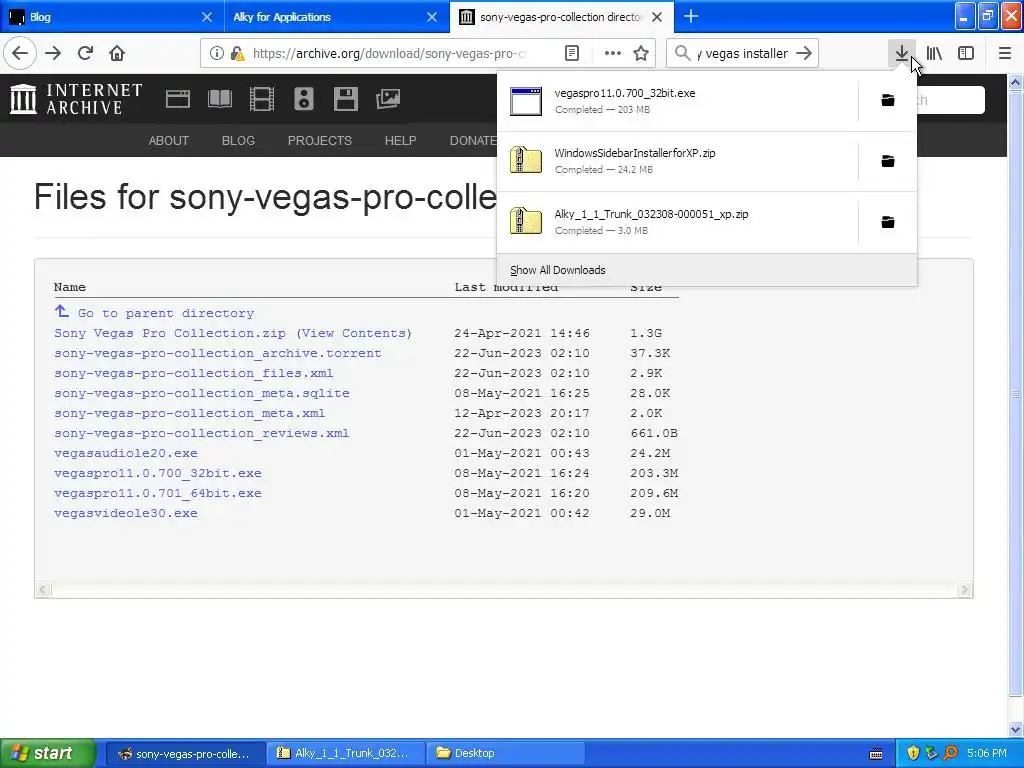Open a new browser tab
This screenshot has height=768, width=1024.
point(691,17)
